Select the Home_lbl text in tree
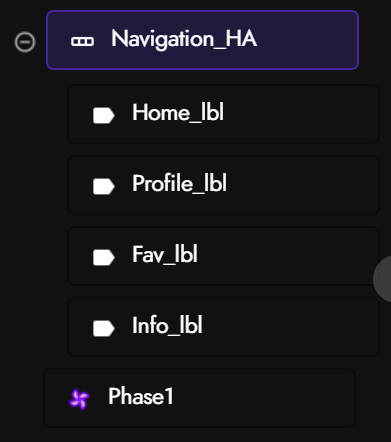The height and width of the screenshot is (442, 391). tap(178, 112)
